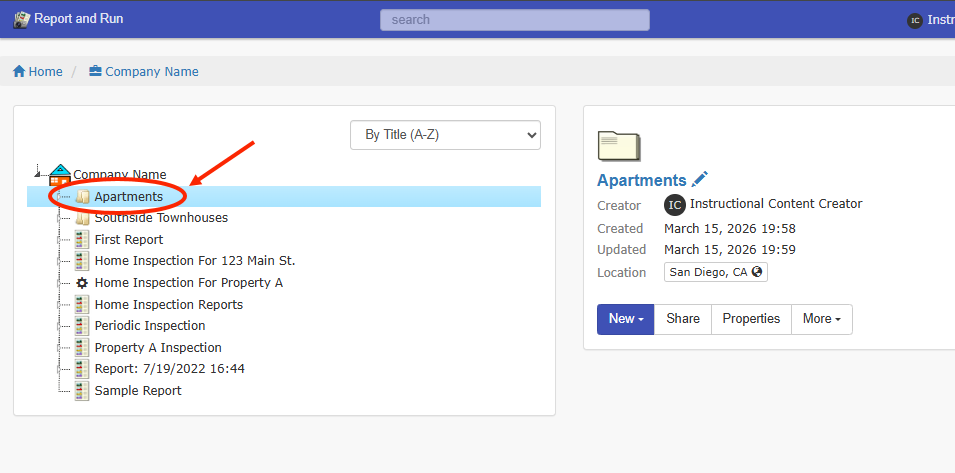Click the Home breadcrumb house icon
The width and height of the screenshot is (955, 473).
(x=19, y=72)
